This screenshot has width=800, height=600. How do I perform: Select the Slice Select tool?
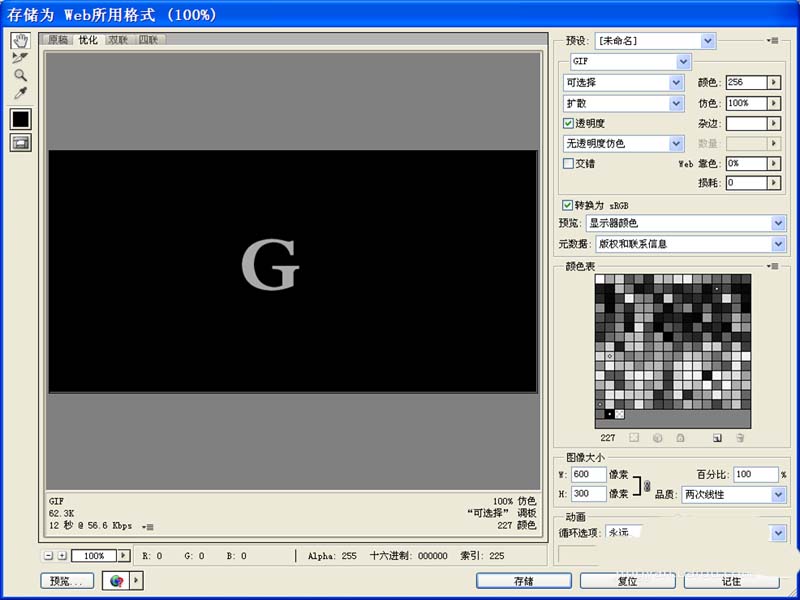click(x=20, y=58)
